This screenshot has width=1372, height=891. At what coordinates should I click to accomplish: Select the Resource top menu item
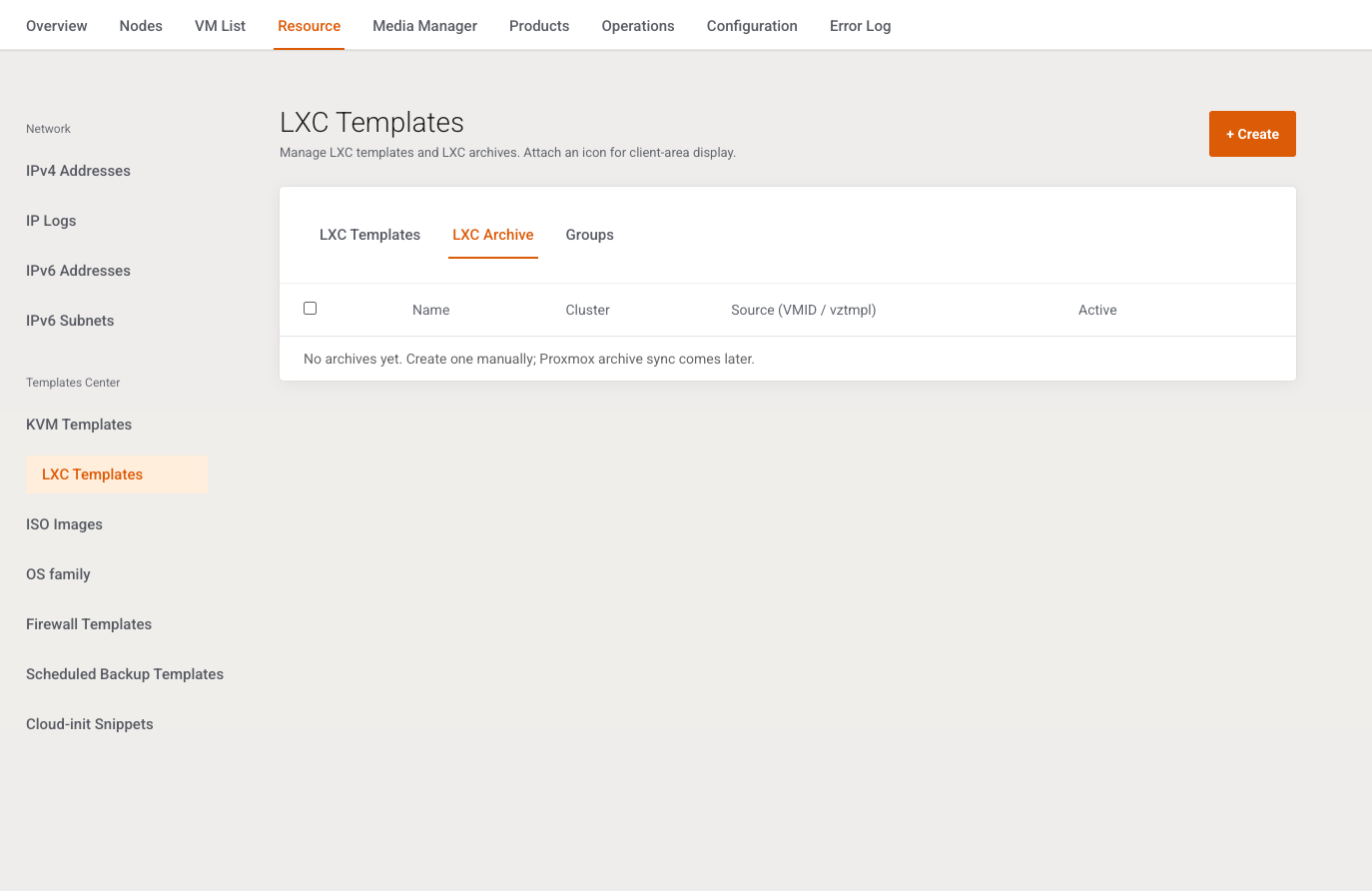[309, 26]
